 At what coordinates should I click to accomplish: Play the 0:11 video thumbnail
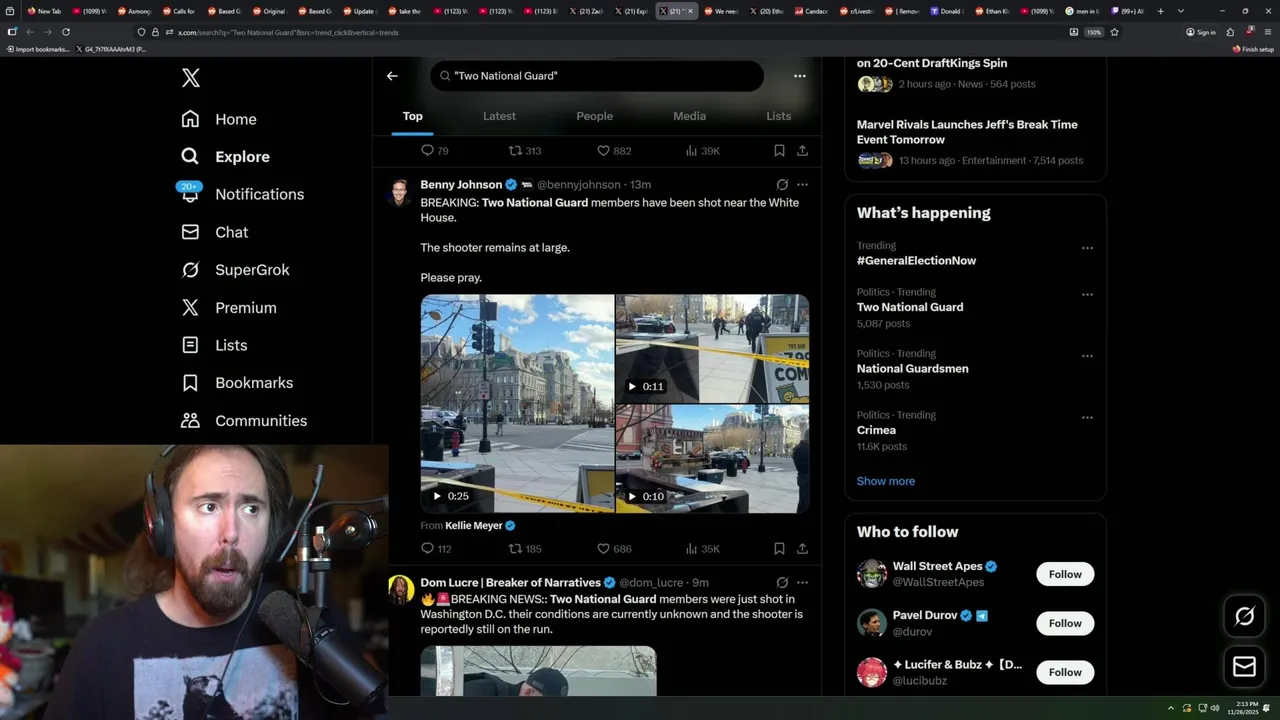tap(712, 348)
